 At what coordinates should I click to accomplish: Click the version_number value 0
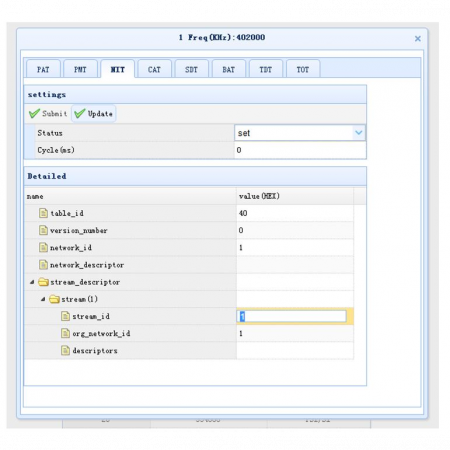(241, 230)
